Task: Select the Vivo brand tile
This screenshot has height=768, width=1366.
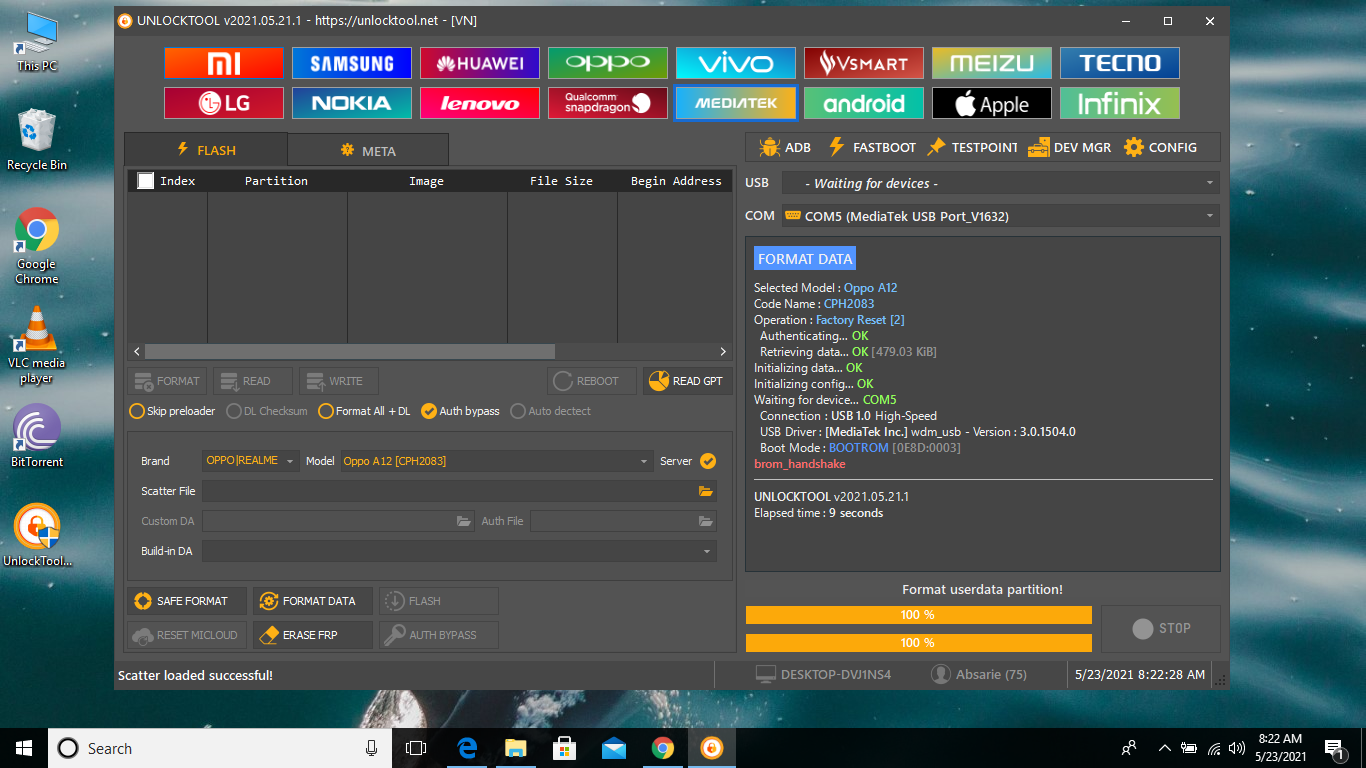Action: 736,63
